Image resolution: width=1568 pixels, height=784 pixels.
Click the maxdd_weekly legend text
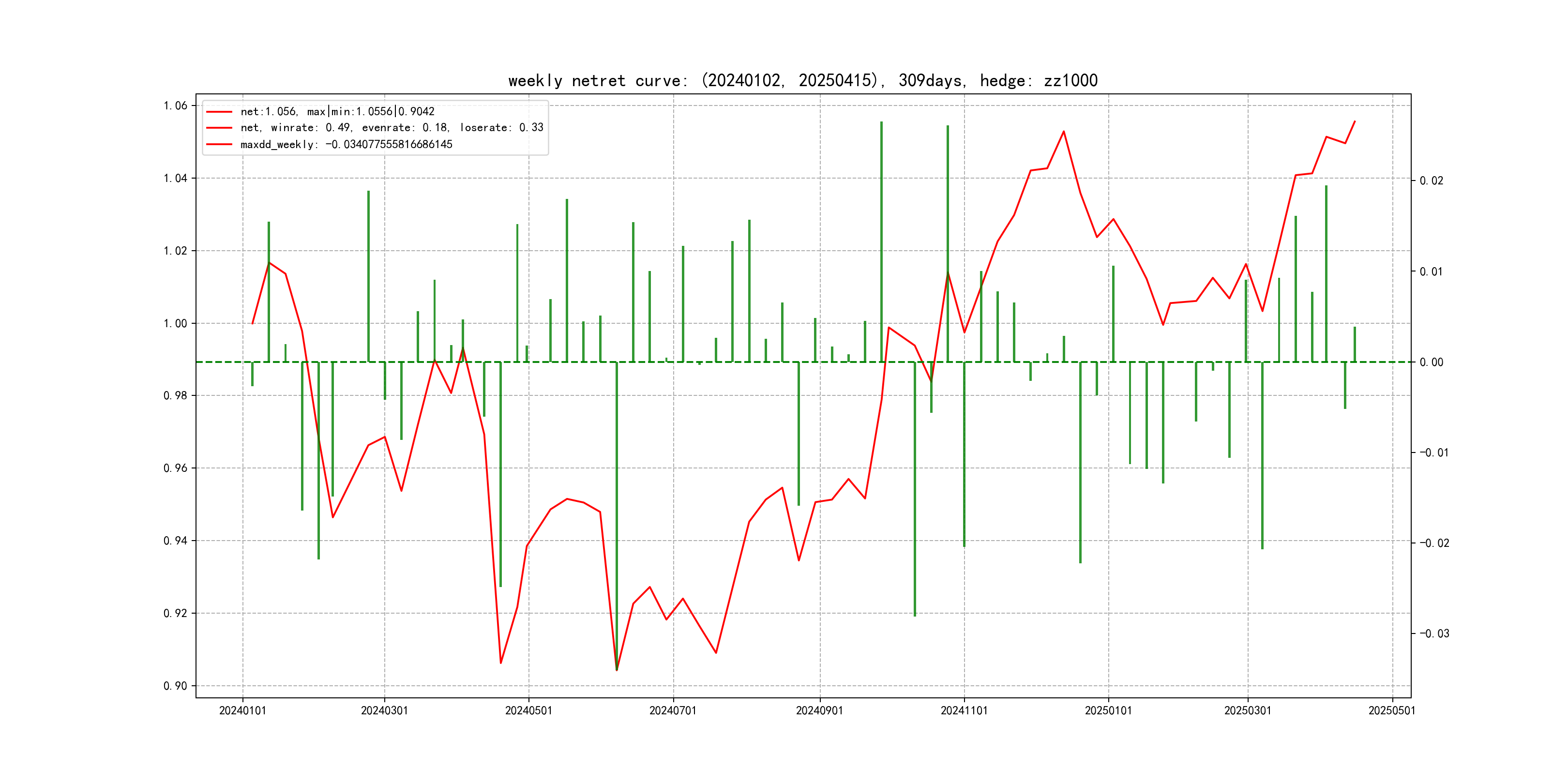347,144
